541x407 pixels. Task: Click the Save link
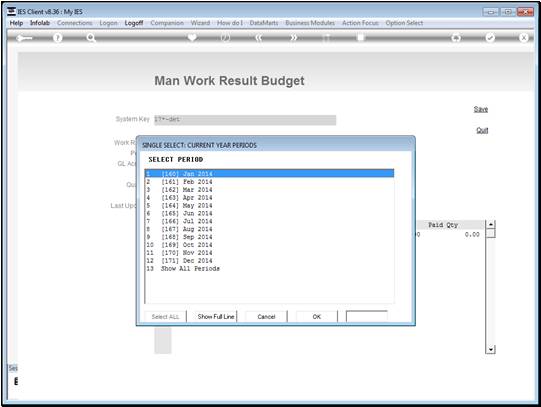tap(481, 109)
